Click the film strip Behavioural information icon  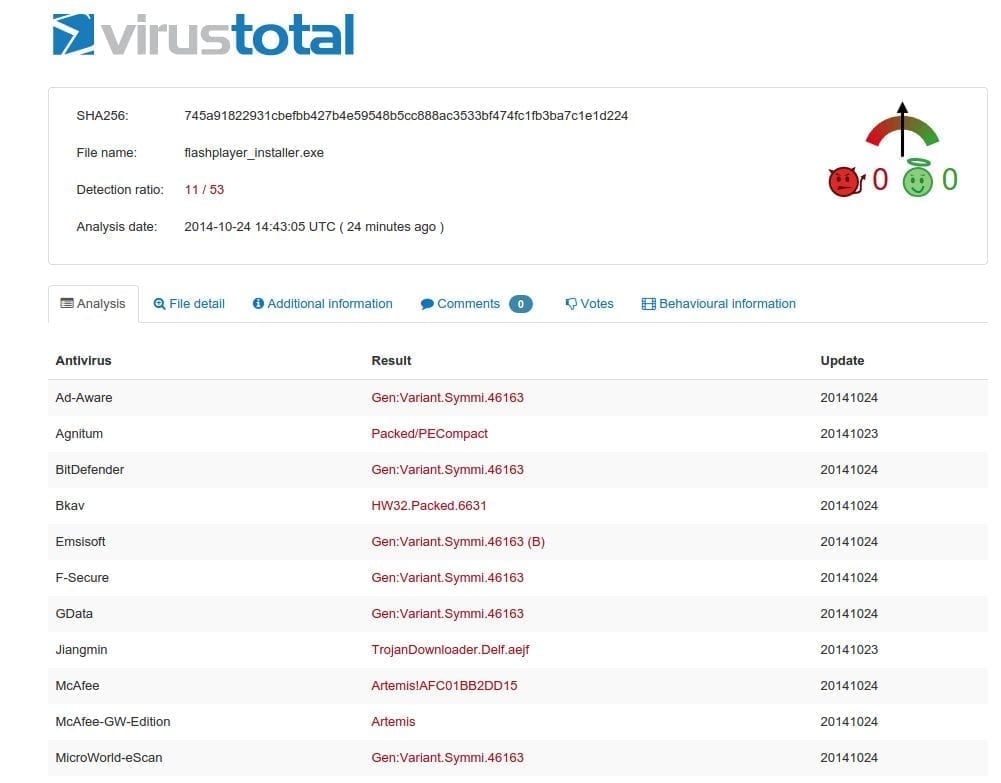pos(649,304)
